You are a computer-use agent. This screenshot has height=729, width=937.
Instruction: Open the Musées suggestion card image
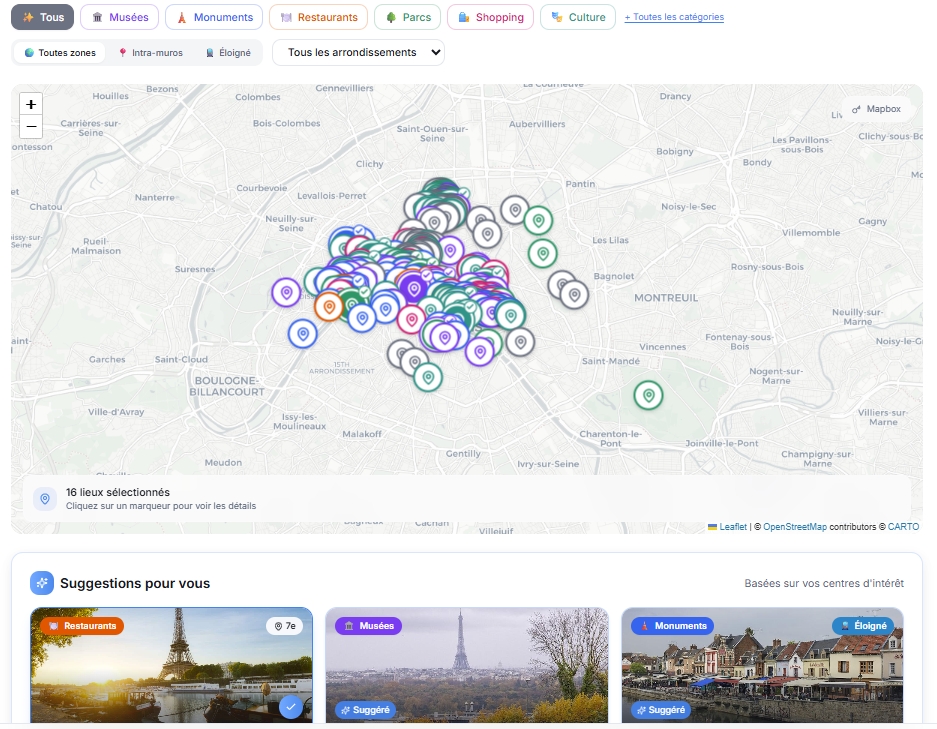pos(467,666)
